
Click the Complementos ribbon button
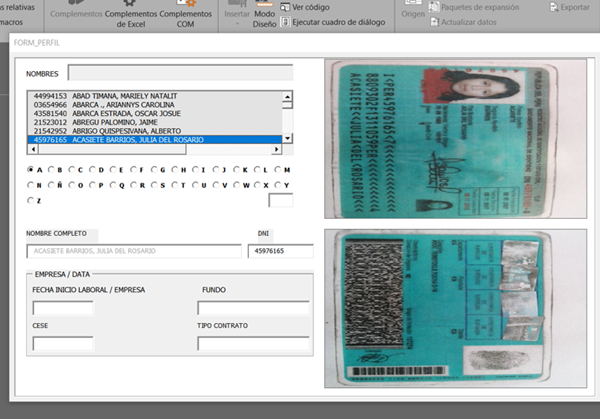tap(77, 15)
